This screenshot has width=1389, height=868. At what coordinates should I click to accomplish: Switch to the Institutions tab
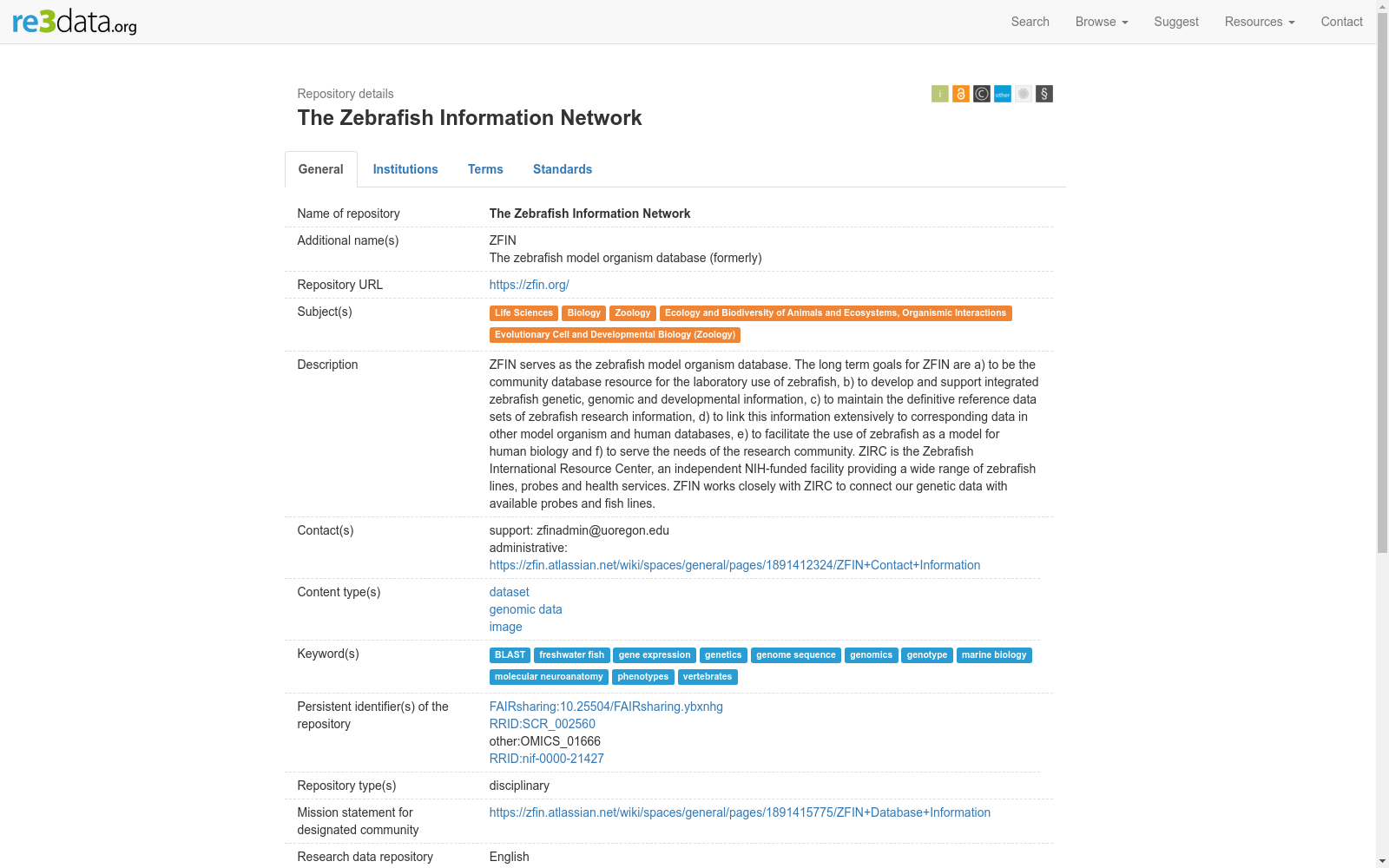point(405,169)
